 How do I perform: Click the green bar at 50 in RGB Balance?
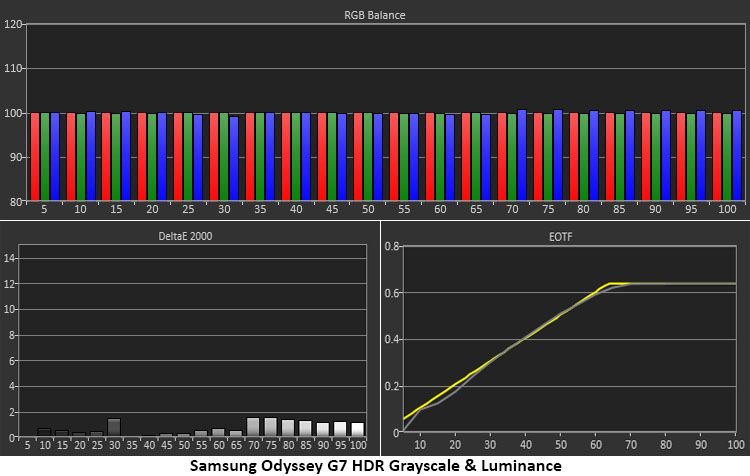[x=368, y=156]
